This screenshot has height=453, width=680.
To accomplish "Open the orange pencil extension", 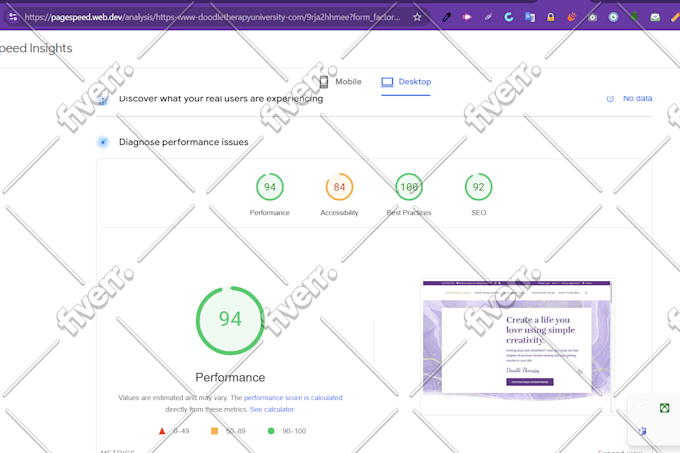I will coord(675,17).
